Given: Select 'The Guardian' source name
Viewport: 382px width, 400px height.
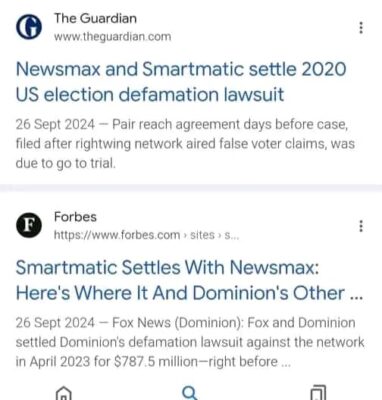Looking at the screenshot, I should pyautogui.click(x=95, y=18).
